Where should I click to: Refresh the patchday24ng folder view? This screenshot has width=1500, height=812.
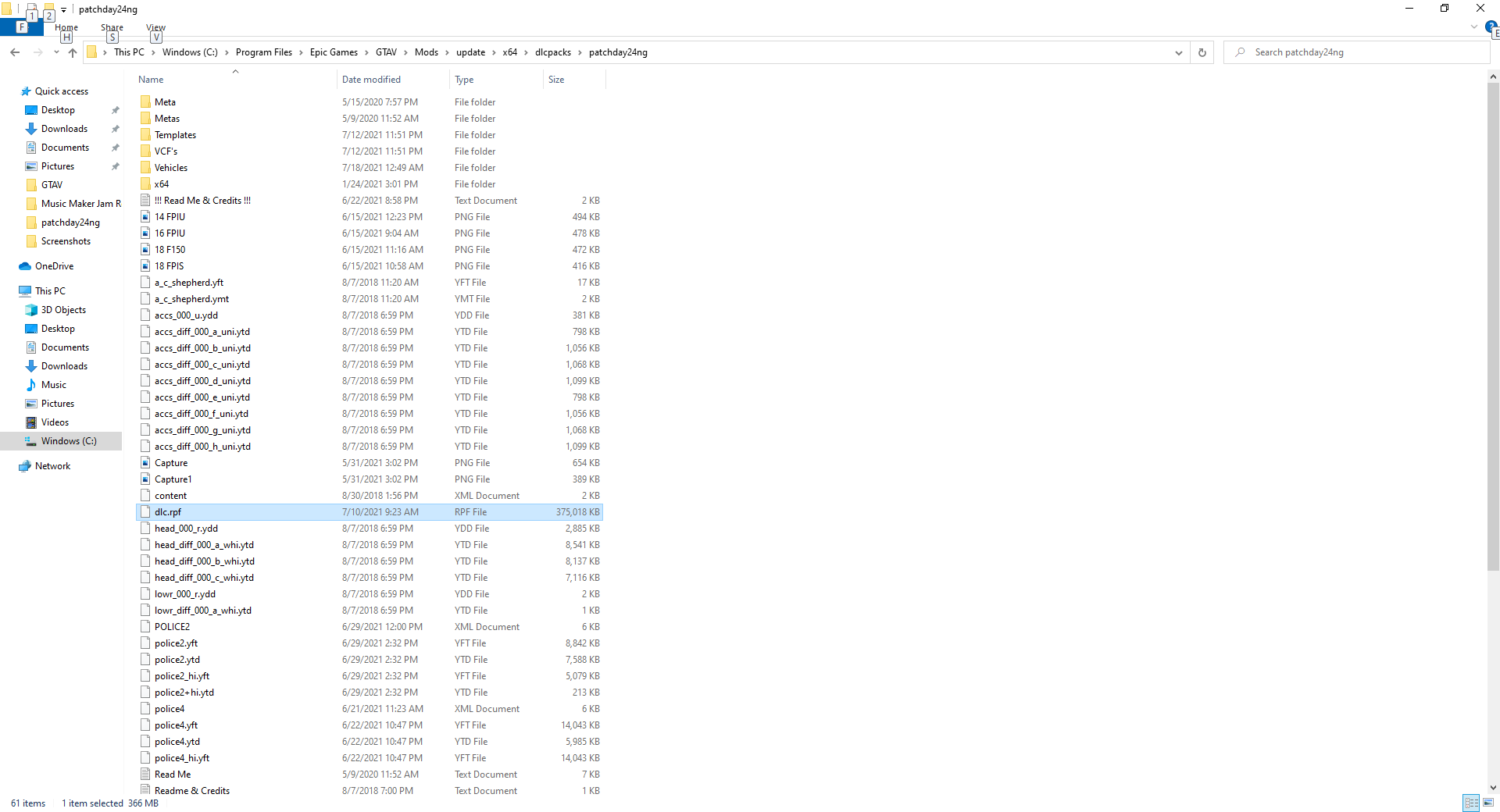point(1202,52)
